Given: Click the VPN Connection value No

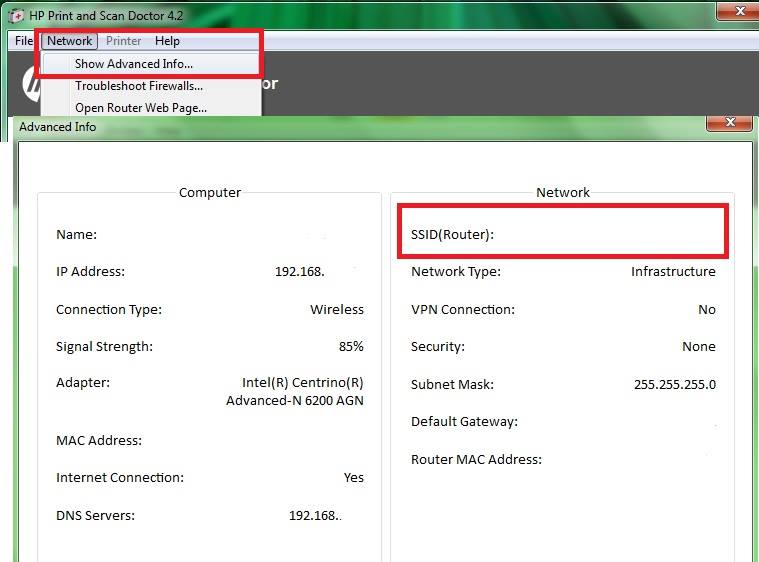Looking at the screenshot, I should (x=707, y=310).
